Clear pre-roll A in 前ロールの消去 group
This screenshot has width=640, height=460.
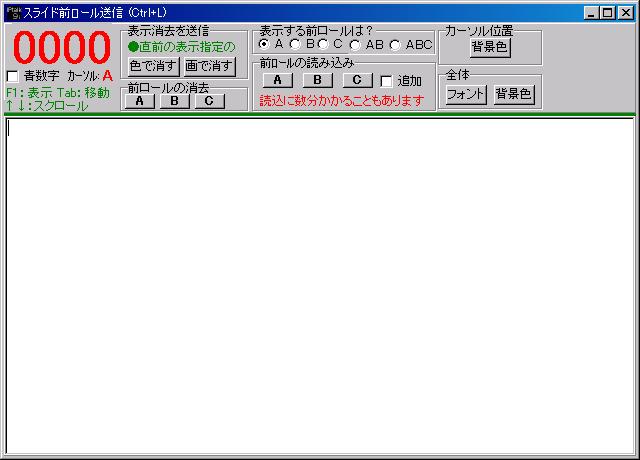(140, 101)
